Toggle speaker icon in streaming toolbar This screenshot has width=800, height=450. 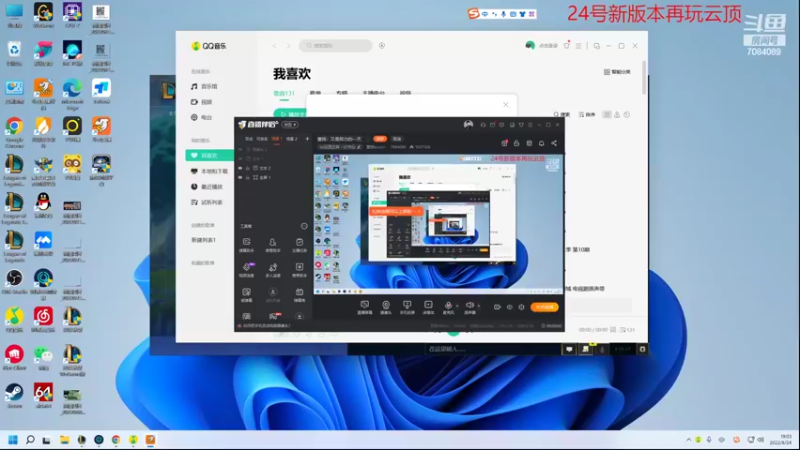pos(469,306)
